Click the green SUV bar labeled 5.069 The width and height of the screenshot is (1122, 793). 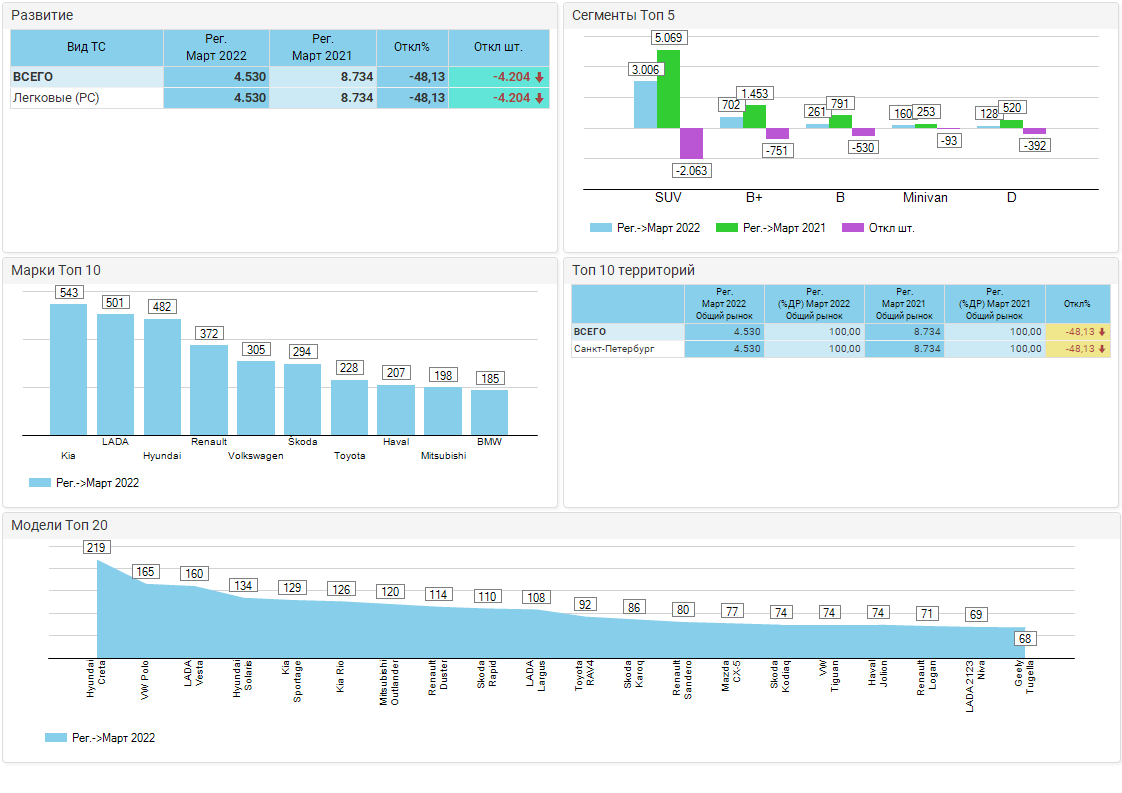tap(668, 89)
